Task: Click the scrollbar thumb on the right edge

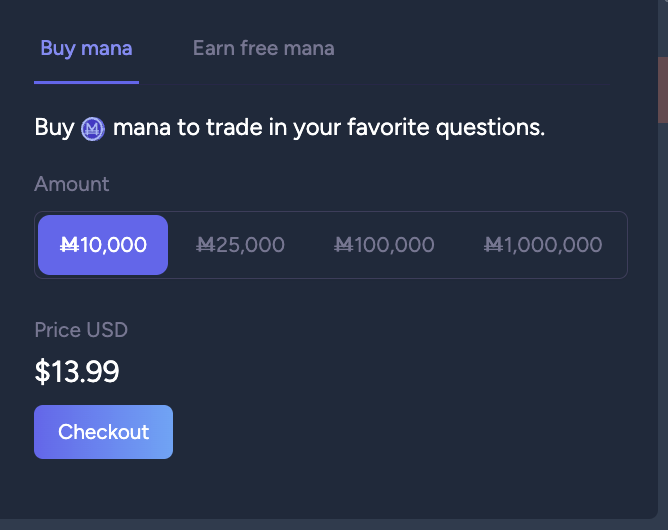Action: [663, 90]
